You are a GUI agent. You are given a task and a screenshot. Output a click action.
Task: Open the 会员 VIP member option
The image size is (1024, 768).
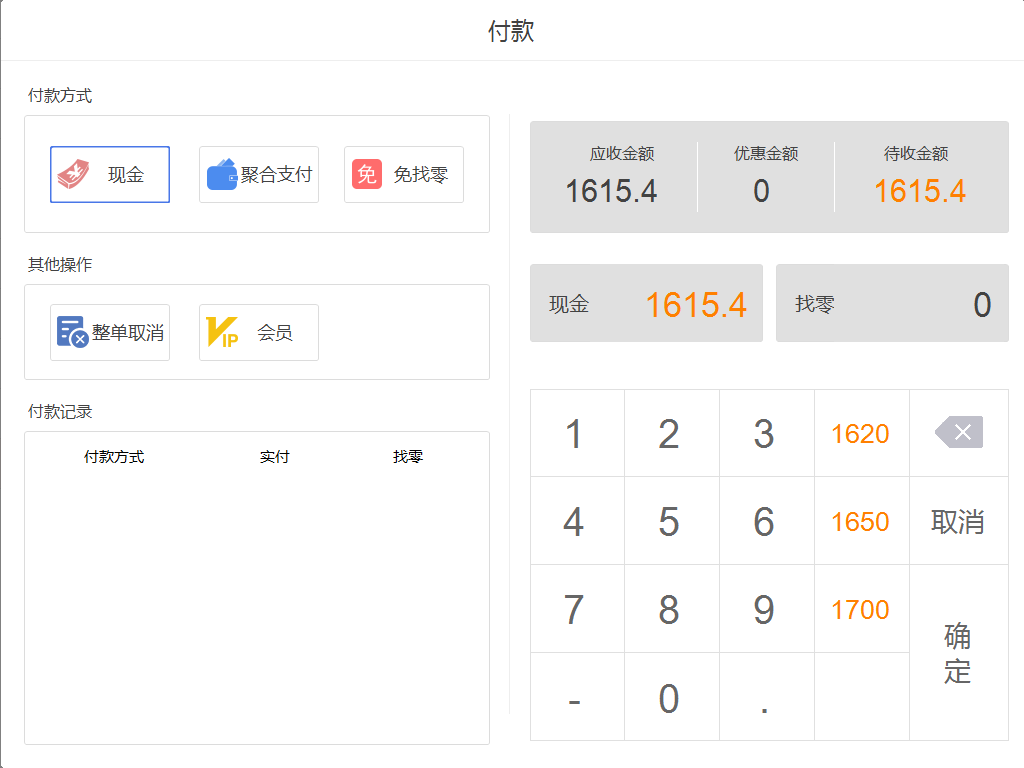259,332
